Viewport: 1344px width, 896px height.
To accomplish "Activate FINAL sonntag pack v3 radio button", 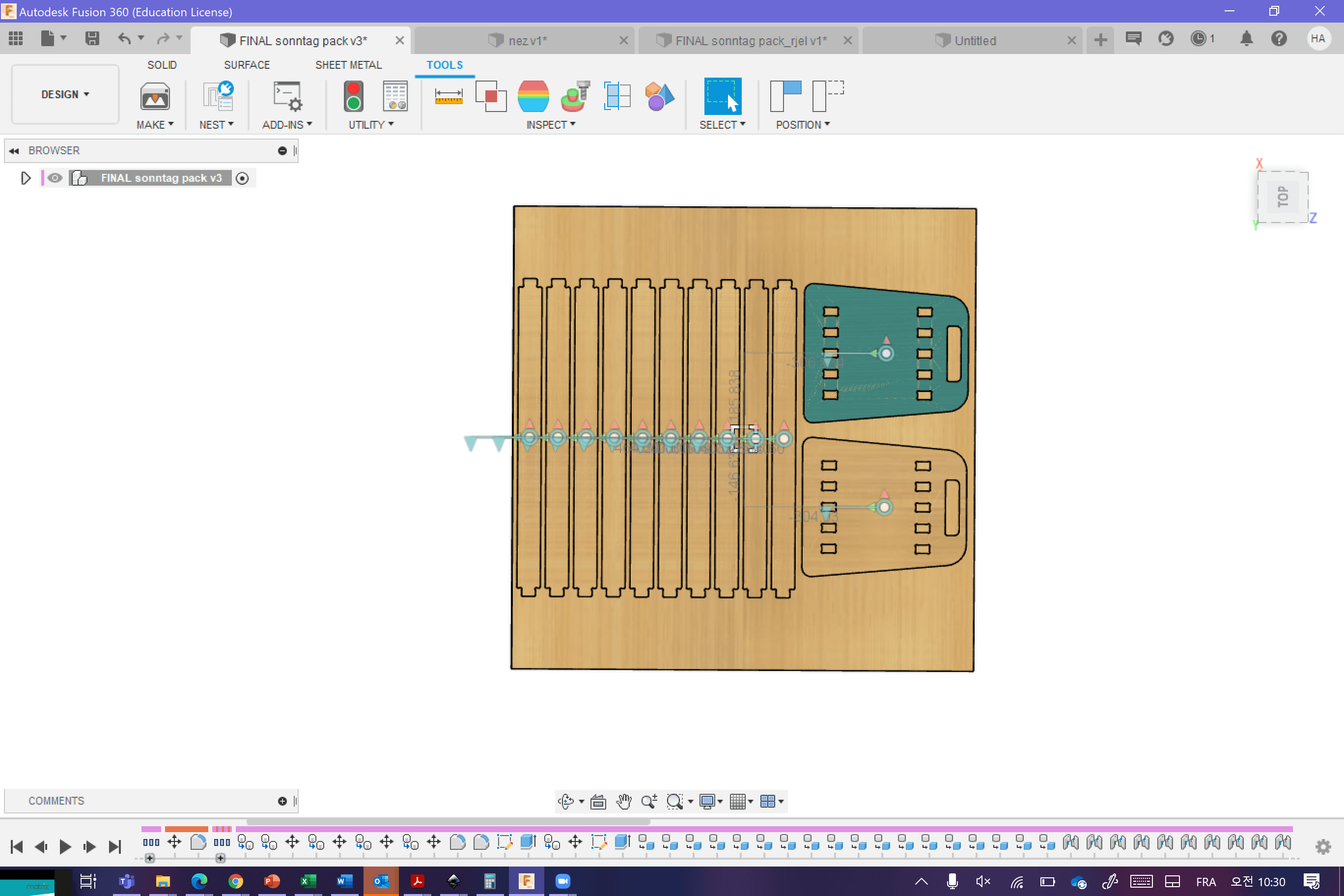I will click(242, 178).
